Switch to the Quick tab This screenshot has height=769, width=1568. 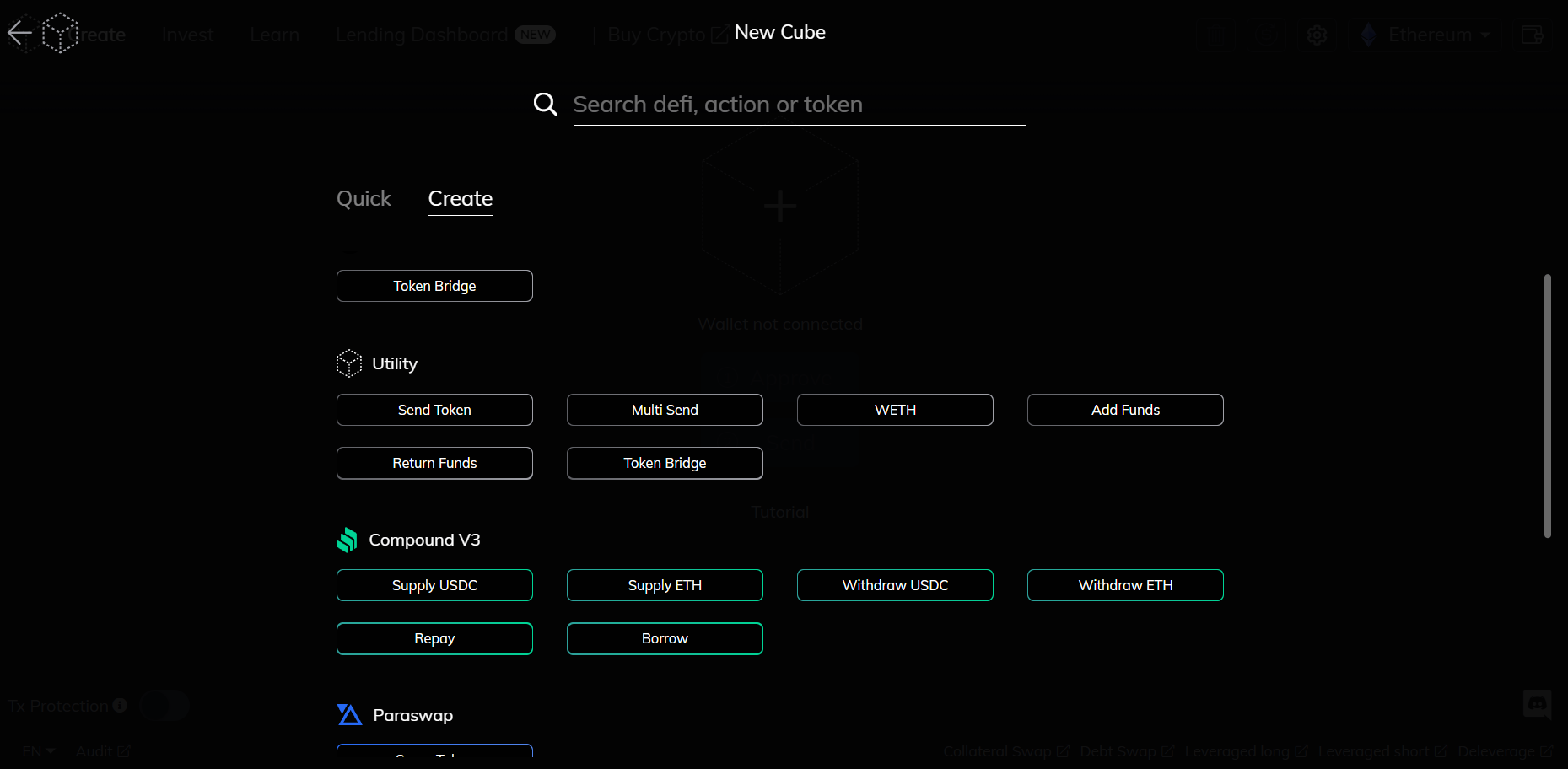(x=364, y=199)
